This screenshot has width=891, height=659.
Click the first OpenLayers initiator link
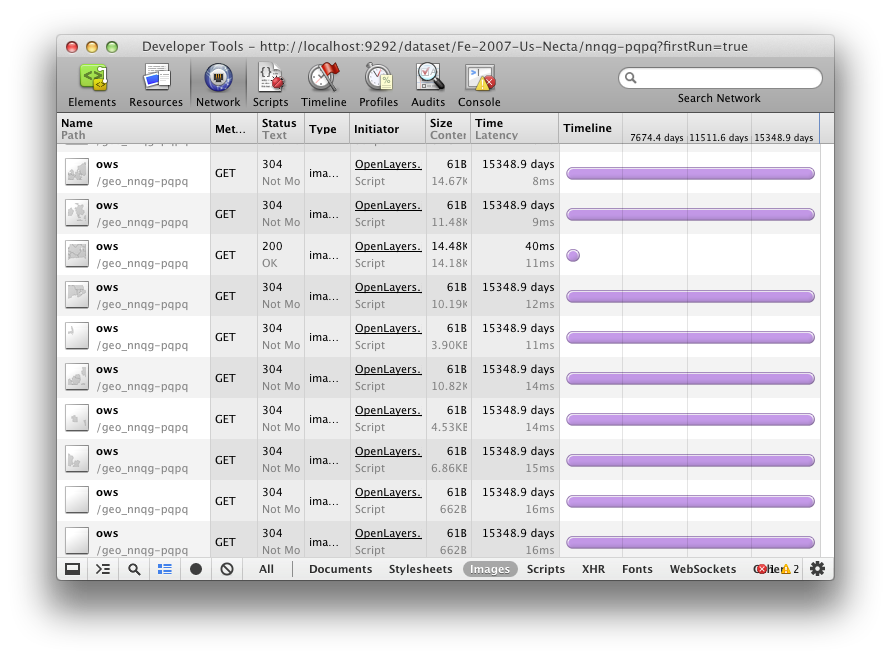388,164
